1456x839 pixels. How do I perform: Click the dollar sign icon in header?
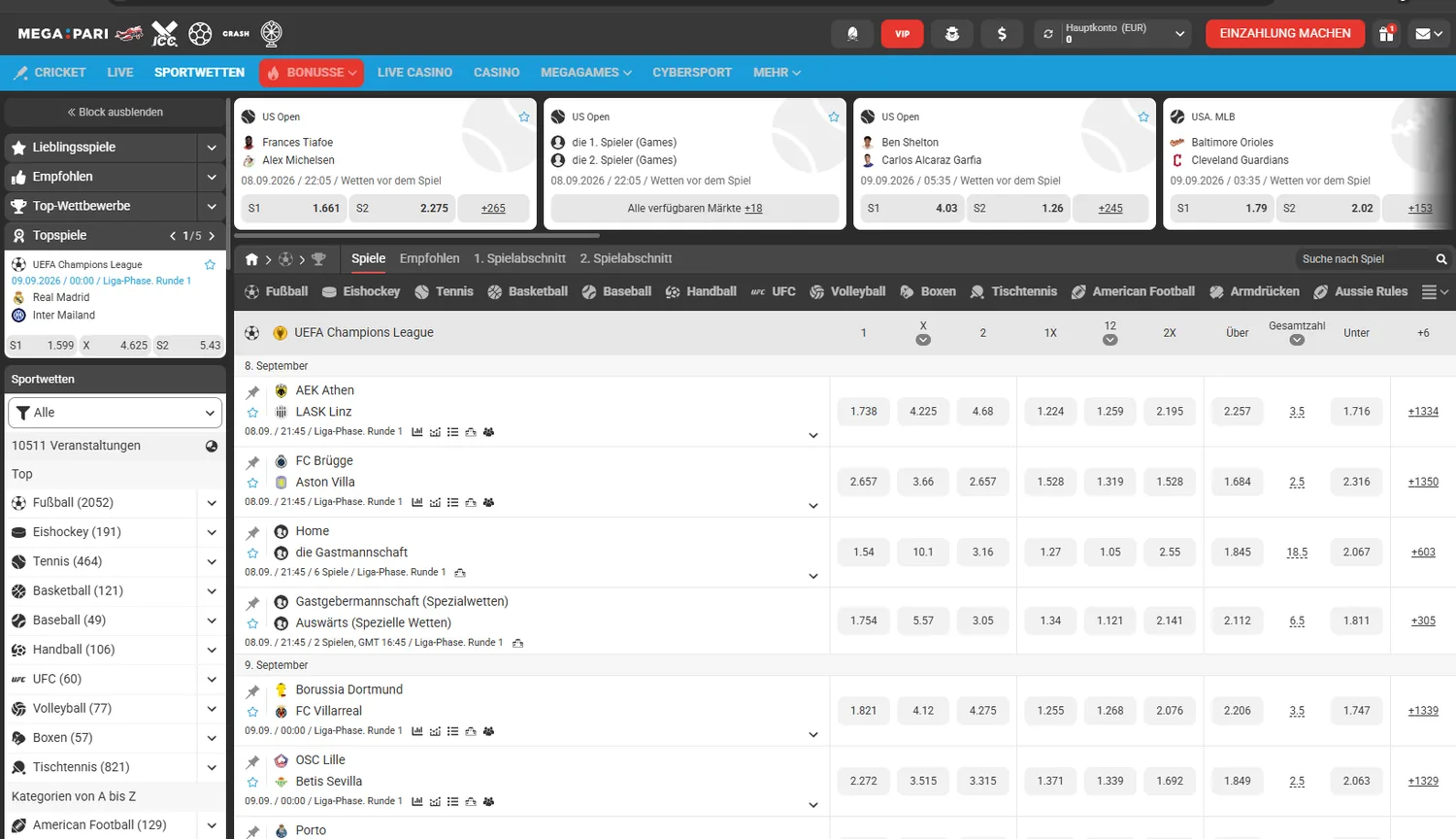point(1002,34)
